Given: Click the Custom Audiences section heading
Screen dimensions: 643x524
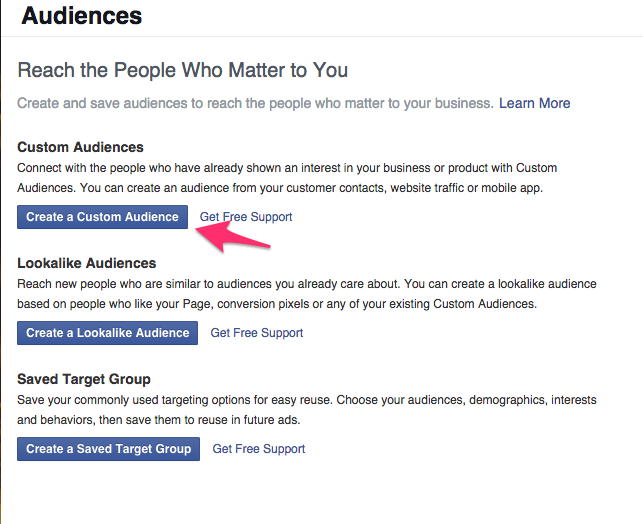Looking at the screenshot, I should [80, 147].
